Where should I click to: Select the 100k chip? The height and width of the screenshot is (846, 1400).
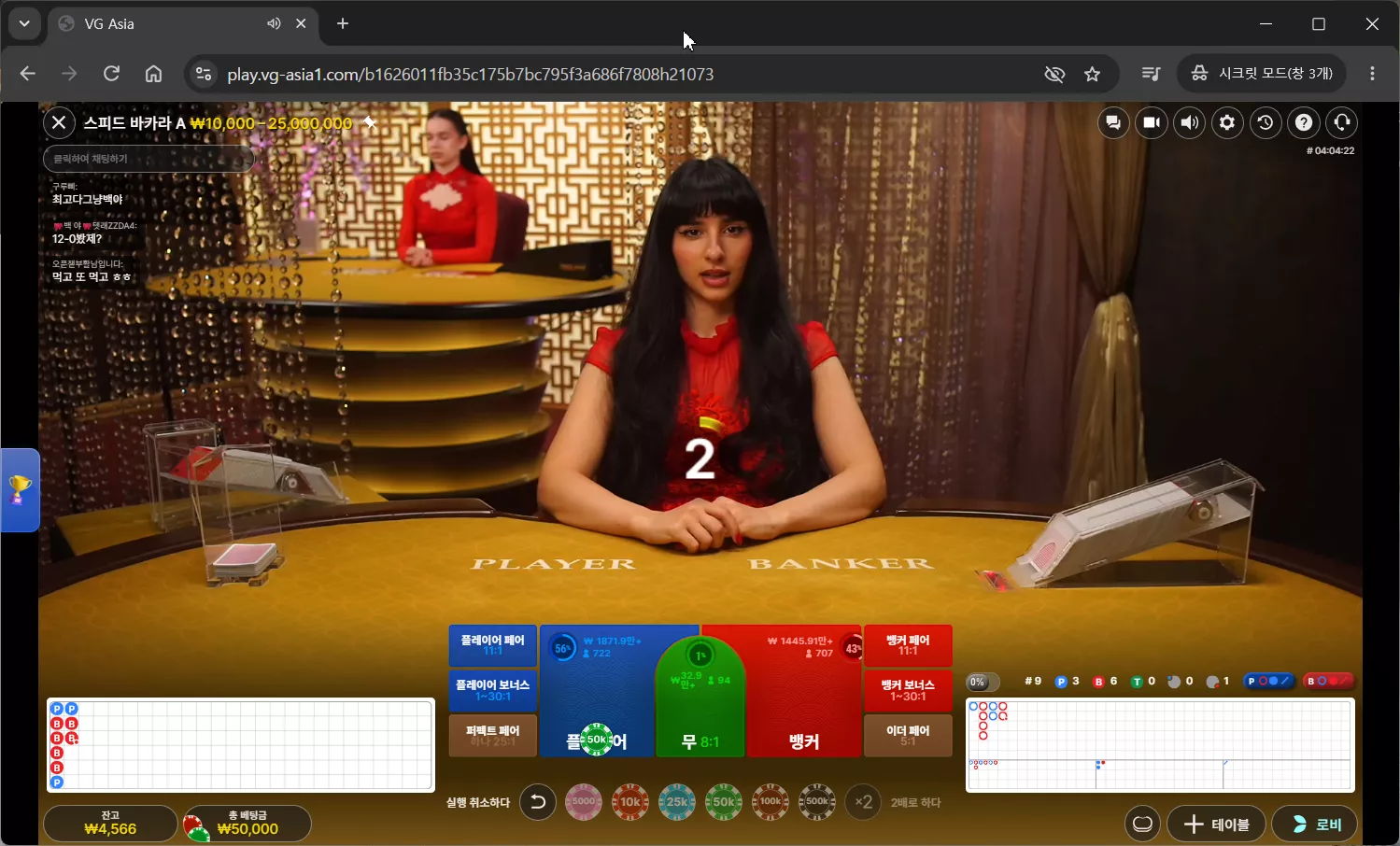(x=771, y=801)
